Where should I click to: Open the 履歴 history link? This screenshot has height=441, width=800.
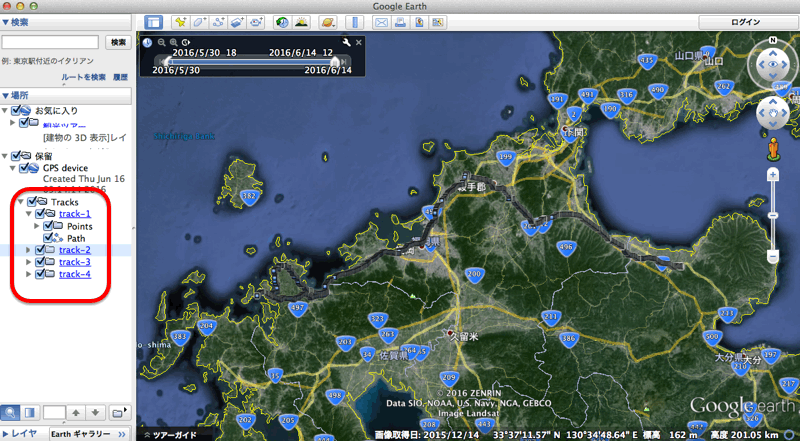tap(120, 77)
